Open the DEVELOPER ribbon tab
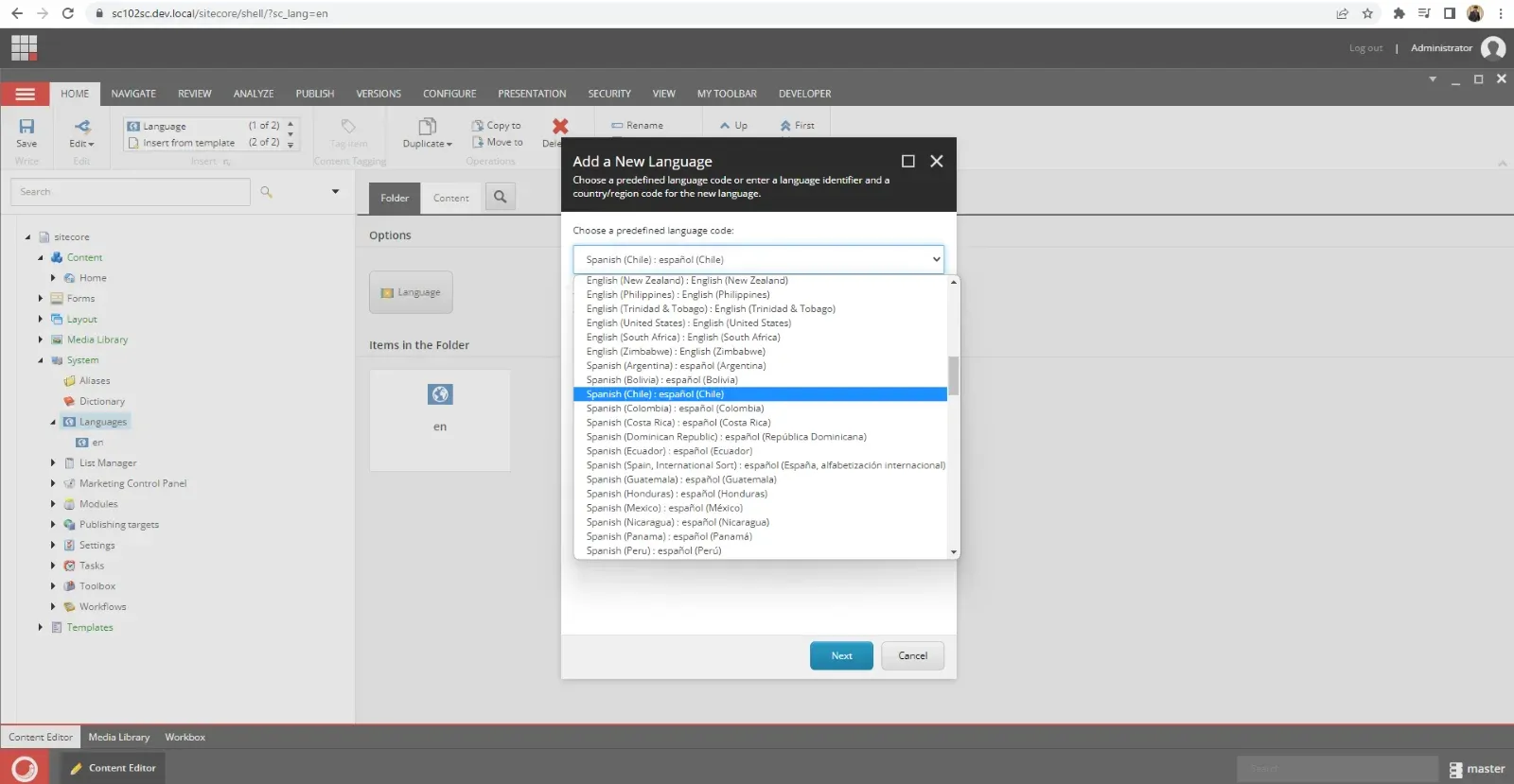This screenshot has width=1514, height=784. coord(805,94)
